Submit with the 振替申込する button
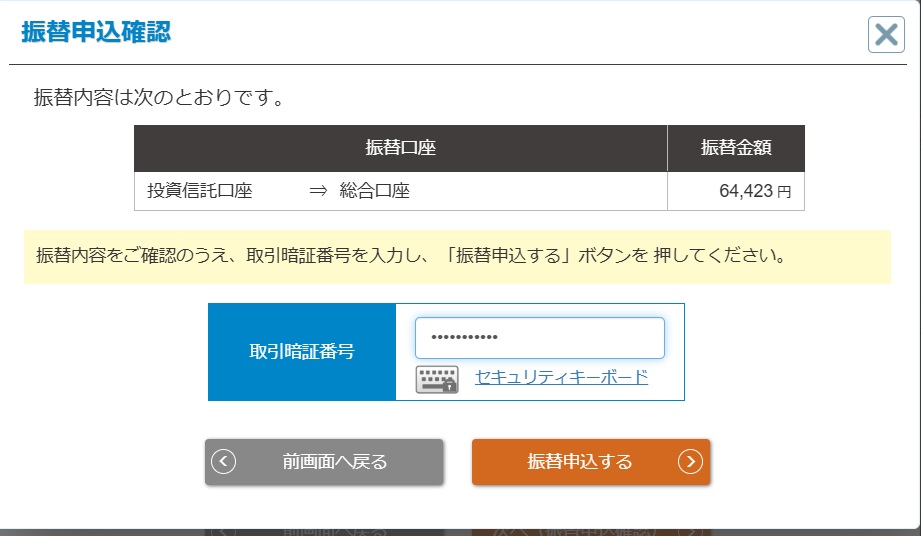Screen dimensions: 921x536 click(x=590, y=462)
